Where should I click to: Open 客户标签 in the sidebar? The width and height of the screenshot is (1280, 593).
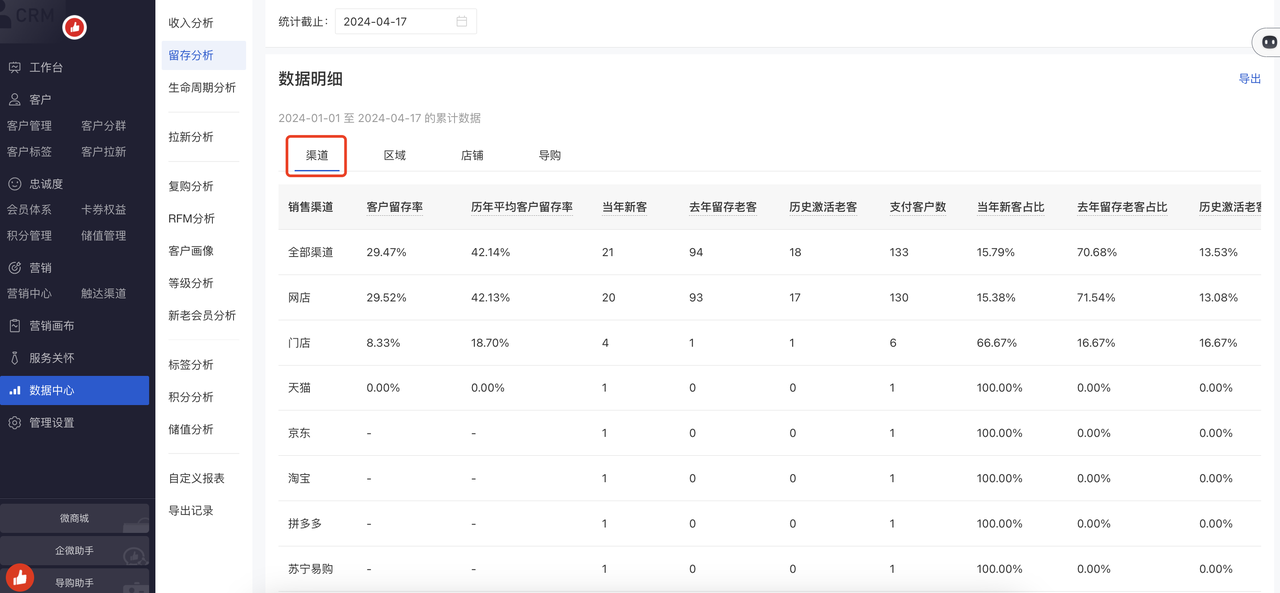coord(29,152)
